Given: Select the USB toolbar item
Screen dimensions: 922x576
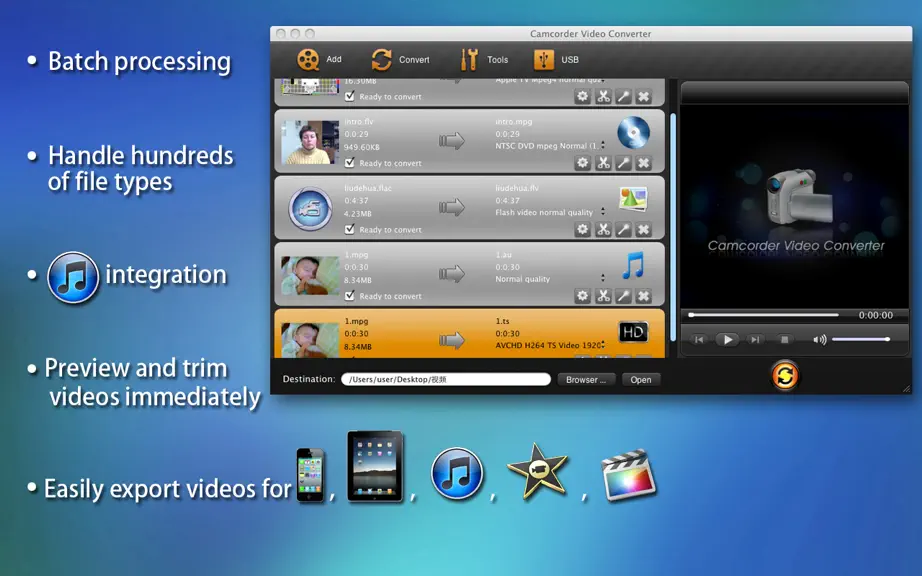Looking at the screenshot, I should coord(556,59).
